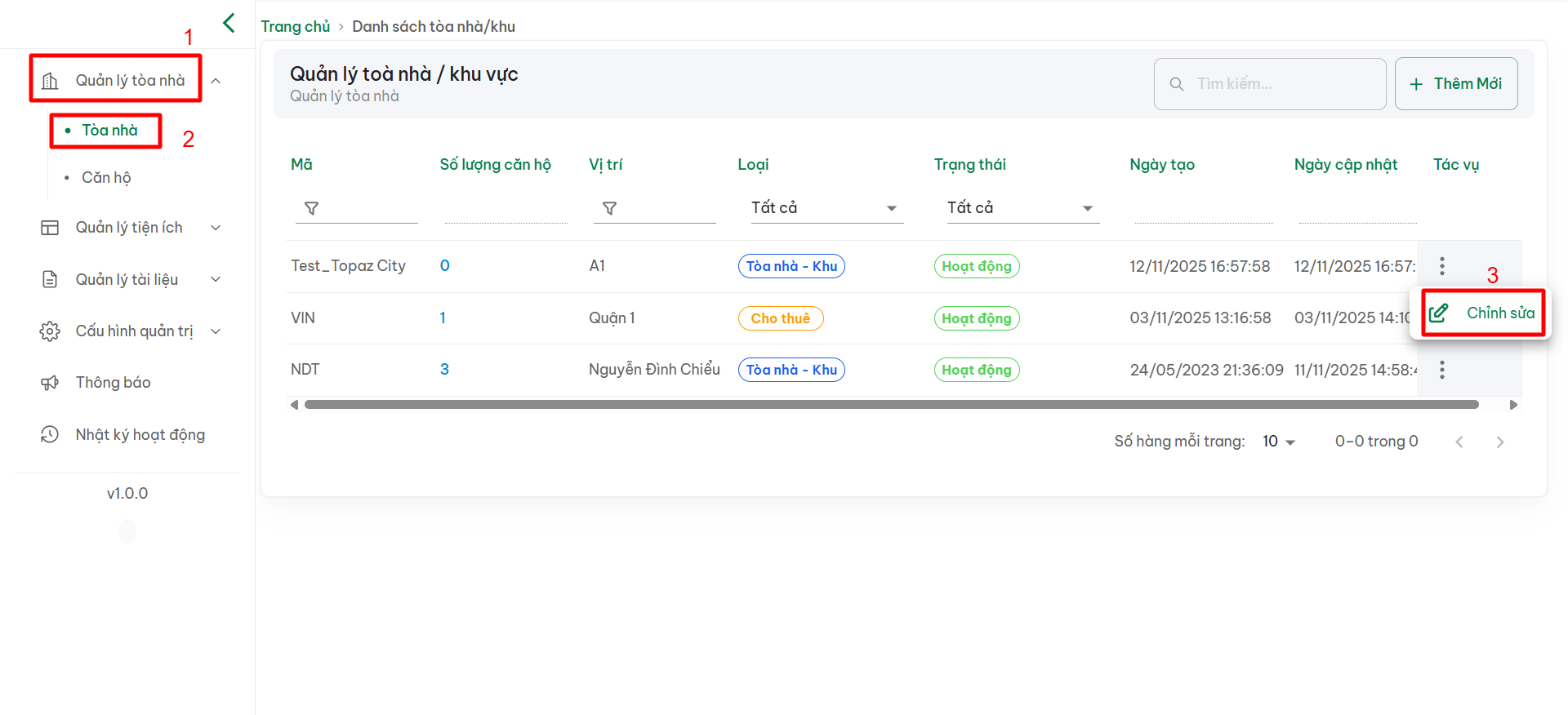The image size is (1568, 715).
Task: Click the Thông báo megaphone icon
Action: (50, 383)
